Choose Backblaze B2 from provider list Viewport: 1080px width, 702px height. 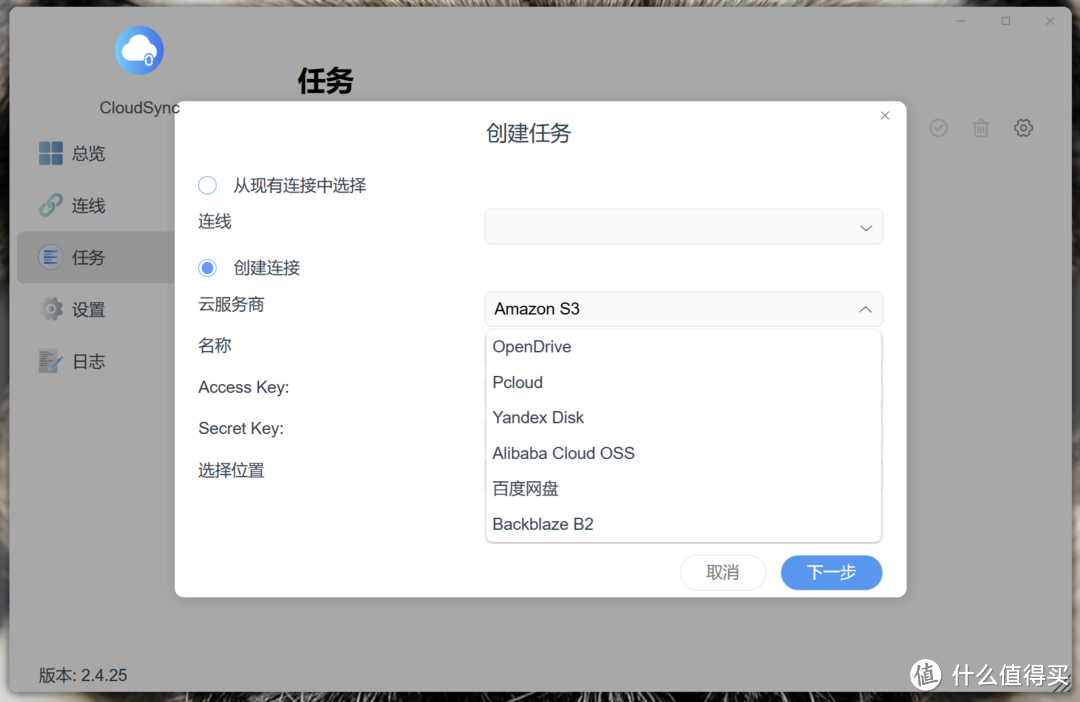pyautogui.click(x=683, y=524)
